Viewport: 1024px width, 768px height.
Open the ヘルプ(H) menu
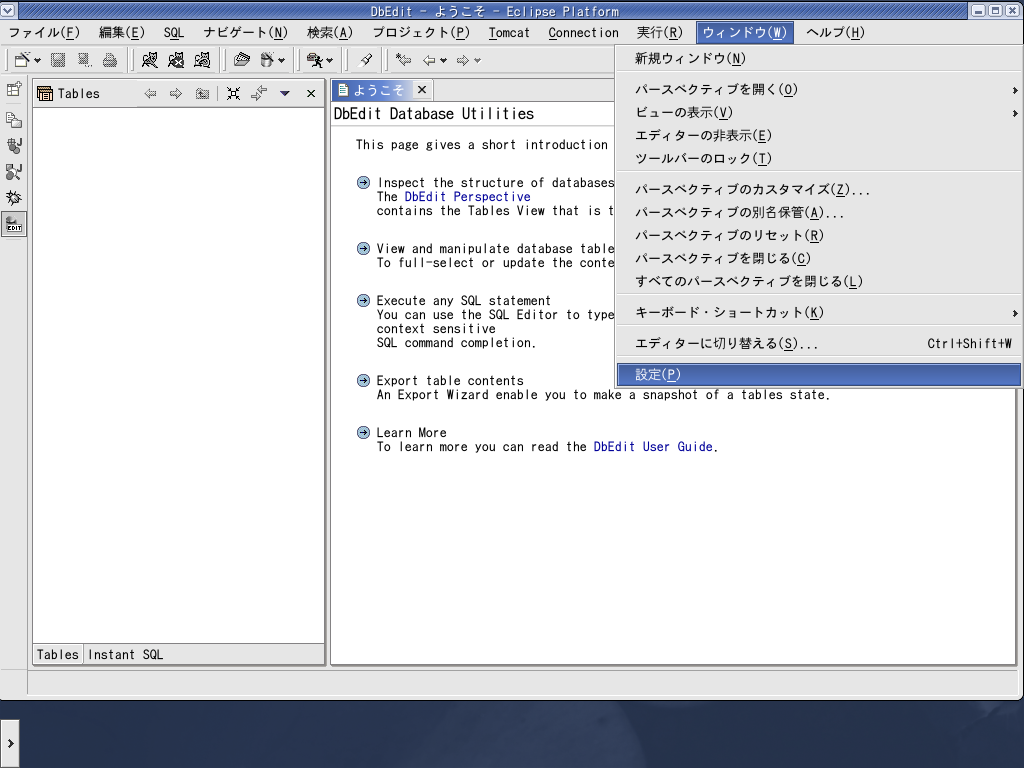pyautogui.click(x=835, y=33)
